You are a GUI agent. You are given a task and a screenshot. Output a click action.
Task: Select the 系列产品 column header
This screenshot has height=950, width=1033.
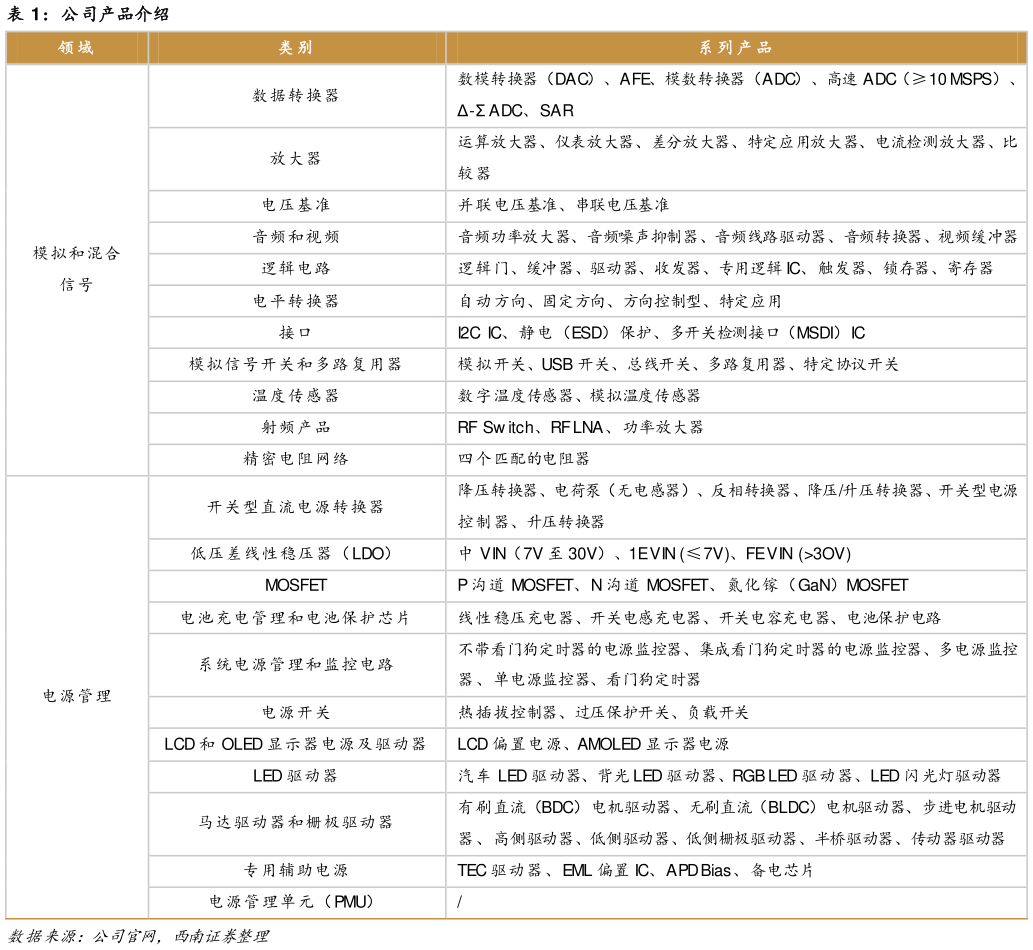click(x=737, y=47)
